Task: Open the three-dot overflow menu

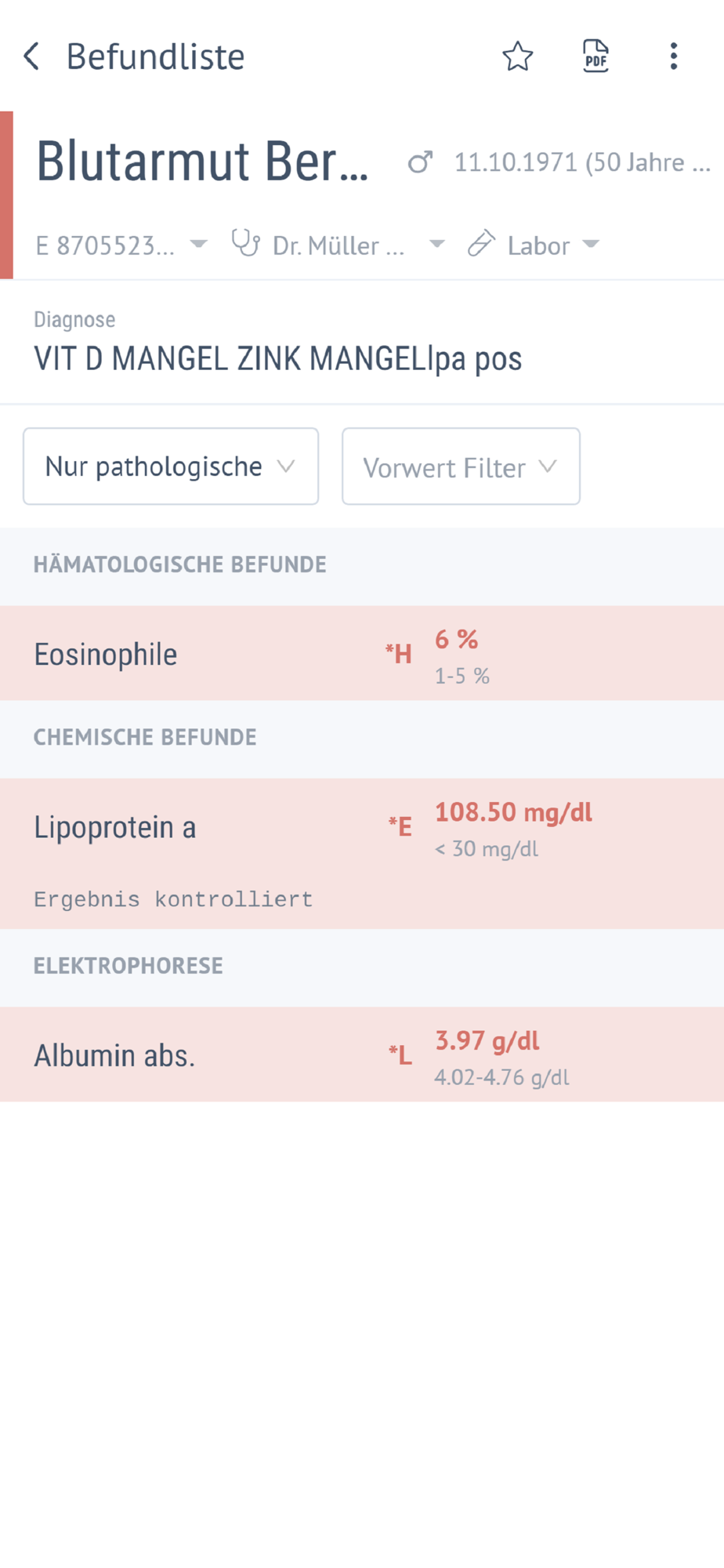Action: click(x=673, y=56)
